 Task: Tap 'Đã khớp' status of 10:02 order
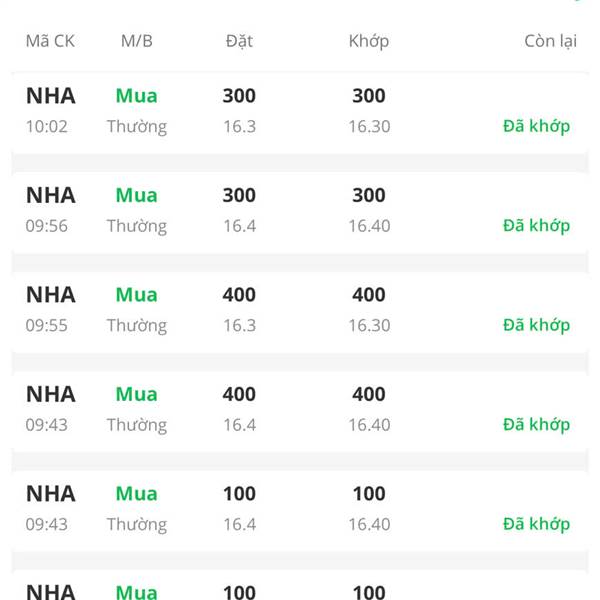point(536,126)
